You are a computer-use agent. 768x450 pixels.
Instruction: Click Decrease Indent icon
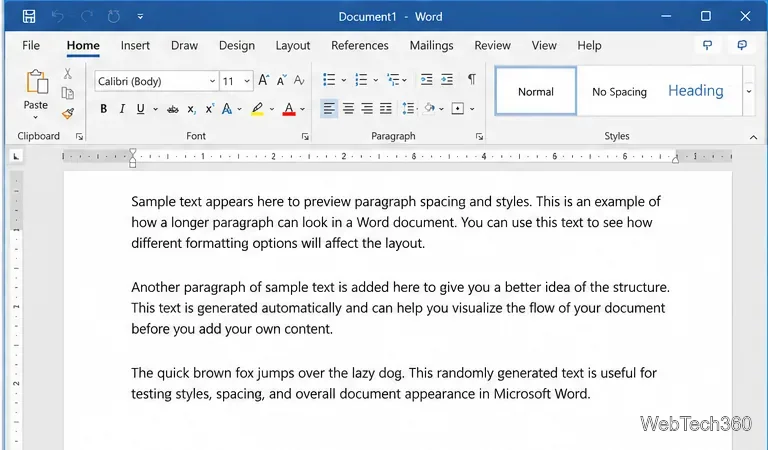point(427,79)
